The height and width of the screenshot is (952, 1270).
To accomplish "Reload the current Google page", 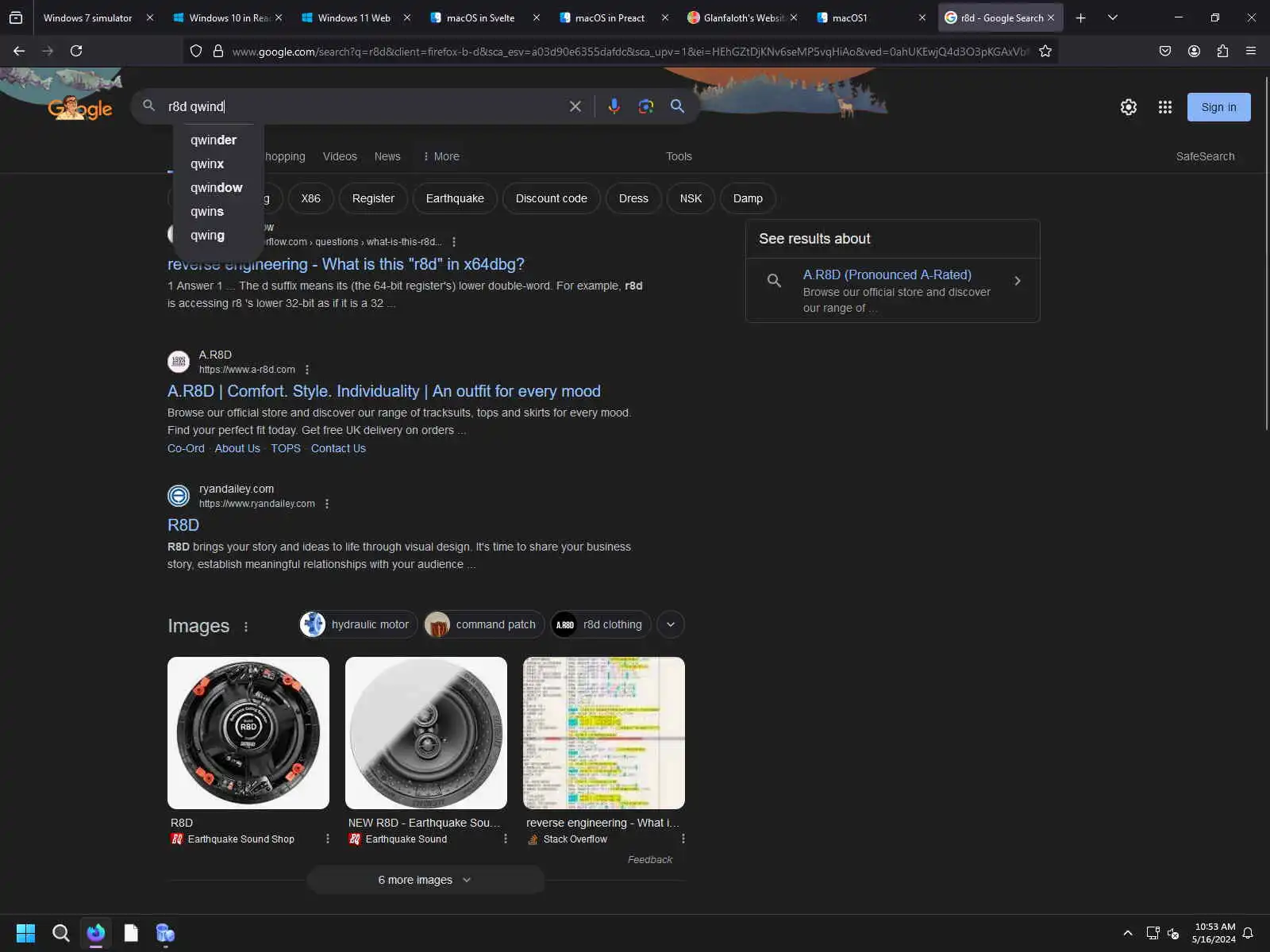I will coord(76,51).
